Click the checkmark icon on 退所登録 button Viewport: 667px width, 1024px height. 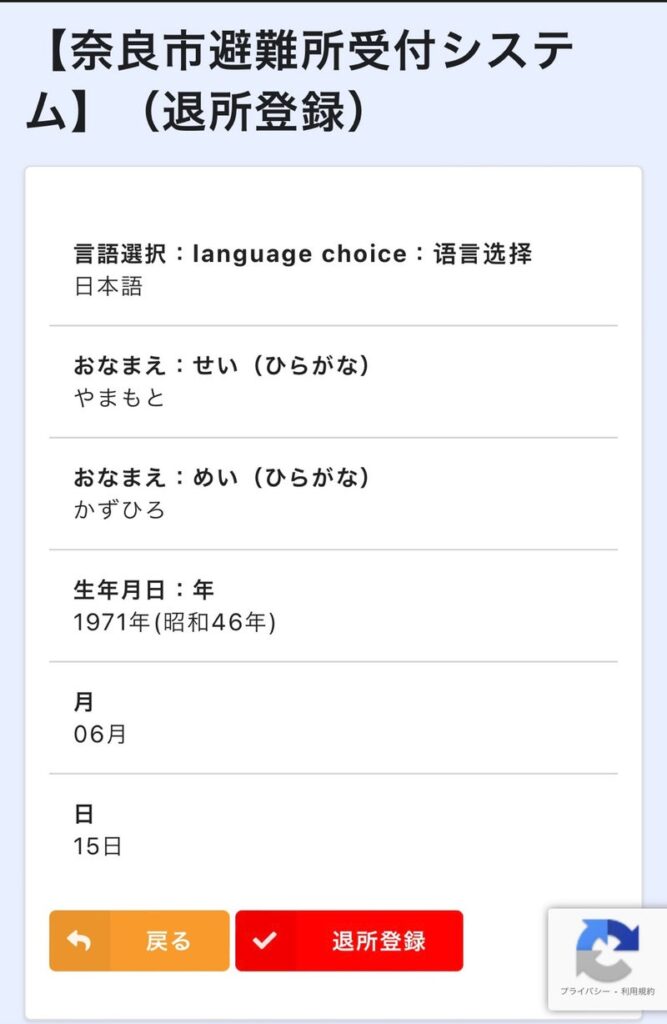265,940
